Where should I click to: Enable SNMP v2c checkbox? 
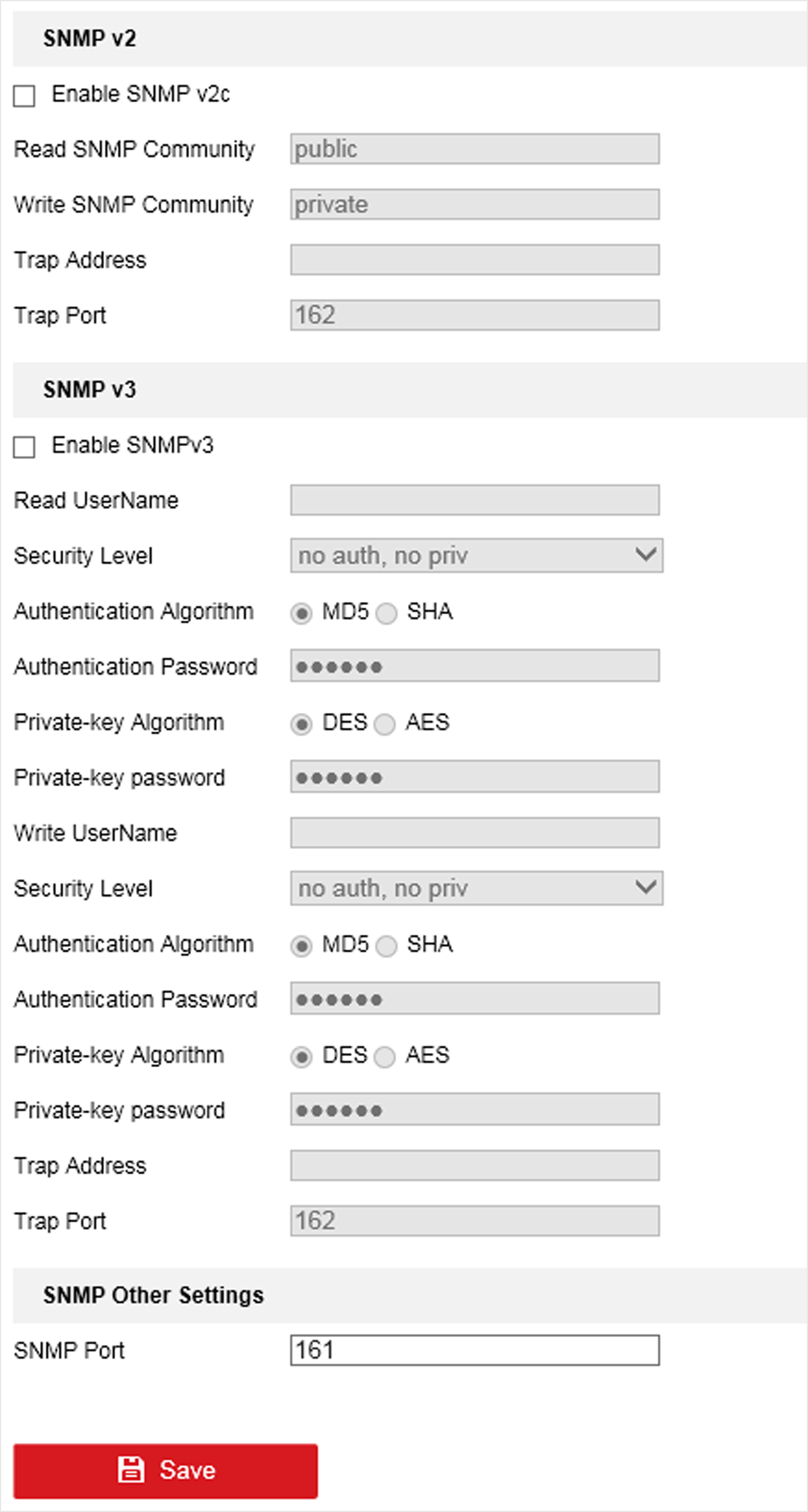pyautogui.click(x=24, y=95)
